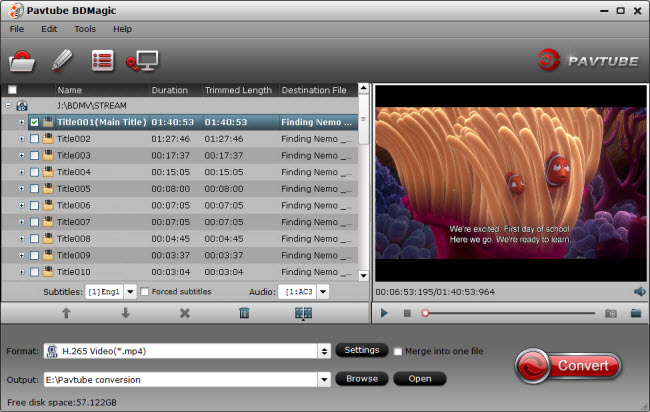Uncheck Title001 Main Title checkbox
The image size is (650, 412).
(x=34, y=122)
